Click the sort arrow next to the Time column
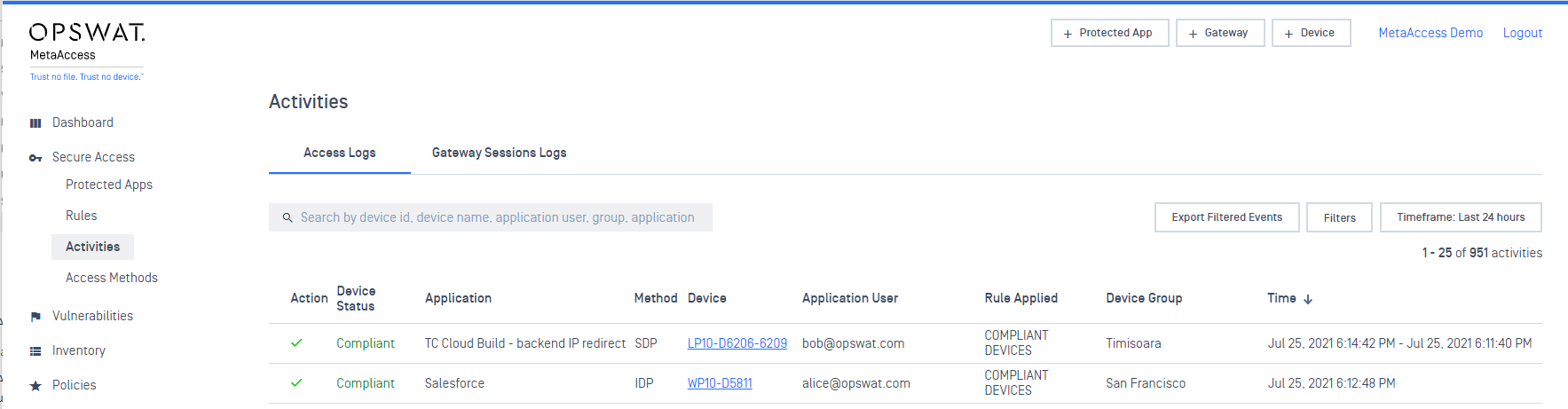1568x409 pixels. [1308, 299]
